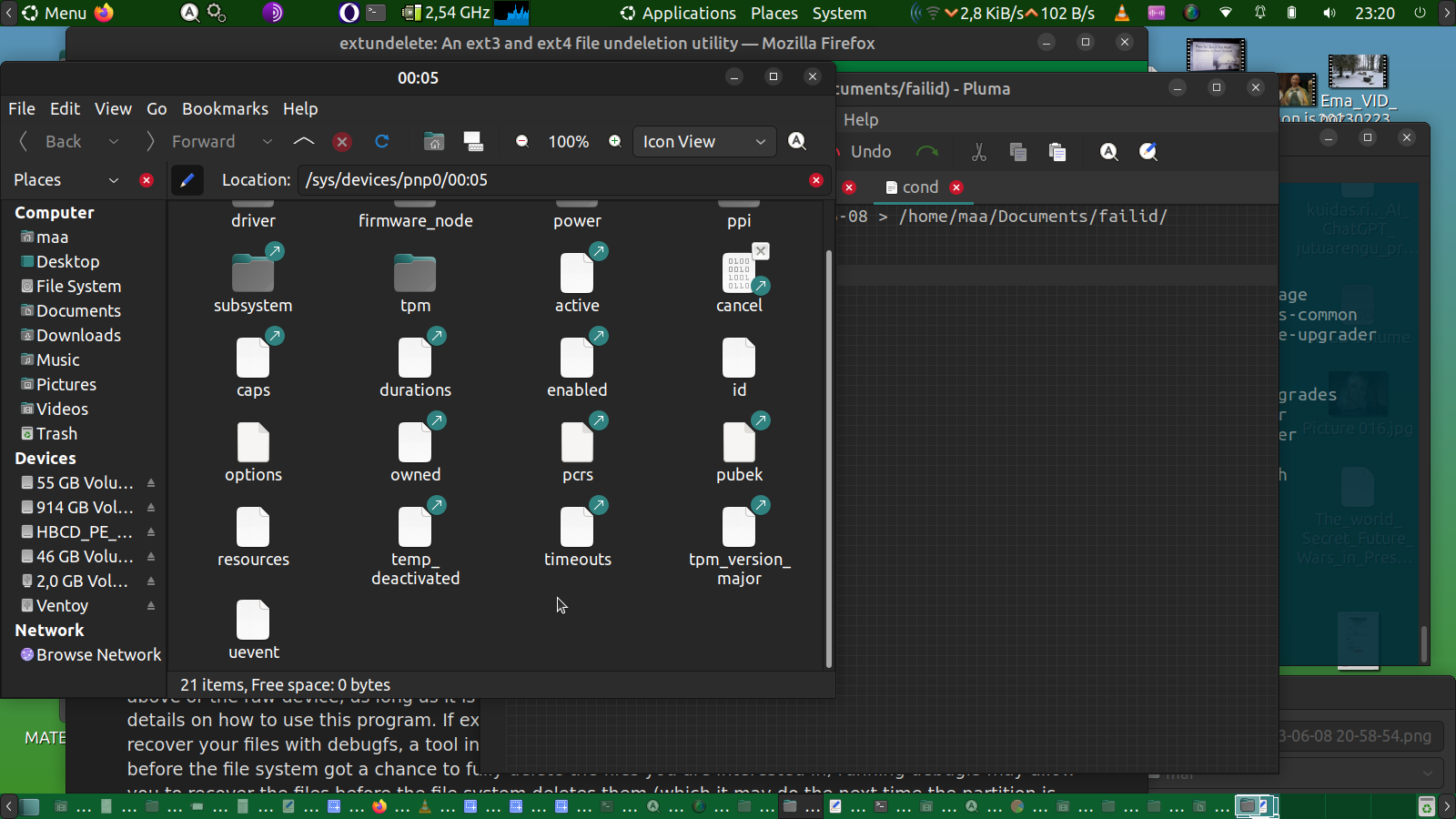This screenshot has height=819, width=1456.
Task: Open the Icon View mode dropdown
Action: click(x=704, y=141)
